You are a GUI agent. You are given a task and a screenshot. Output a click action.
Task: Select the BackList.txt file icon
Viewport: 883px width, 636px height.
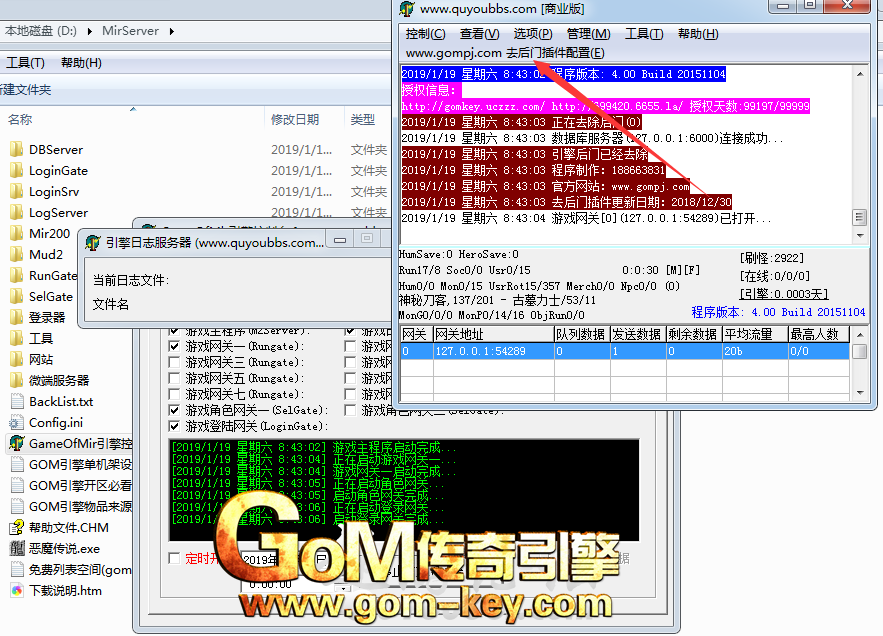(17, 402)
